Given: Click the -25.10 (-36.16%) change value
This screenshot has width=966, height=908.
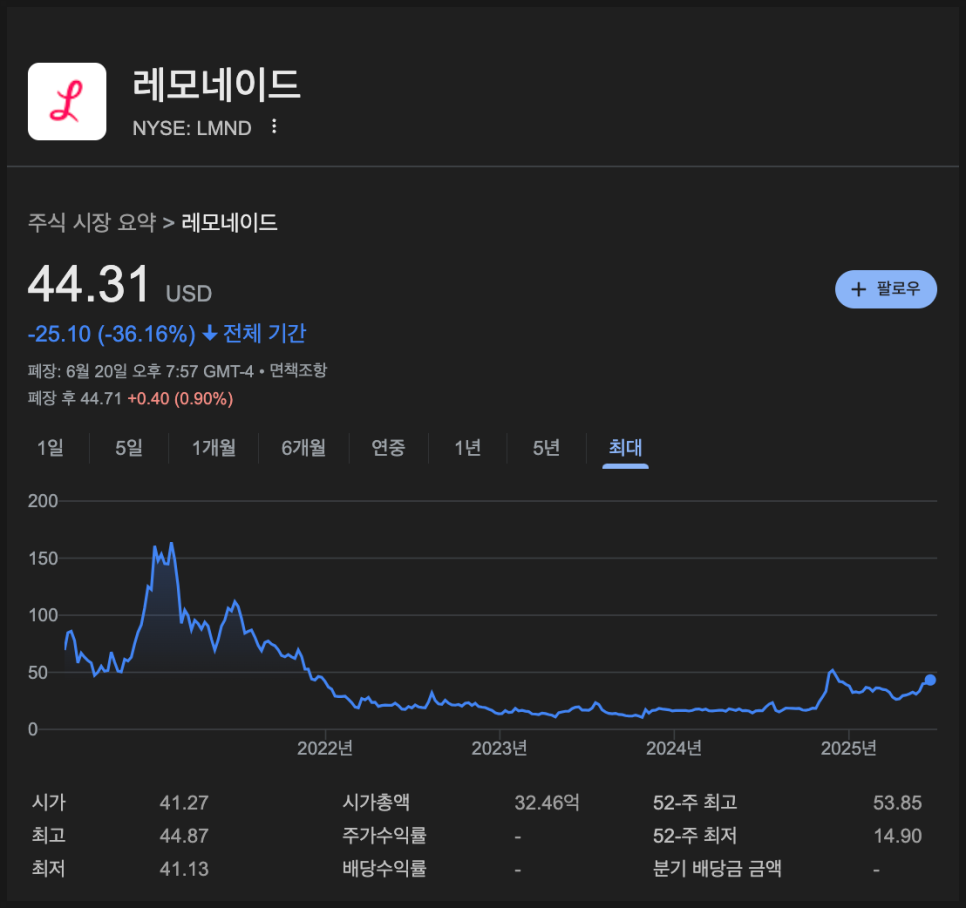Looking at the screenshot, I should point(112,334).
